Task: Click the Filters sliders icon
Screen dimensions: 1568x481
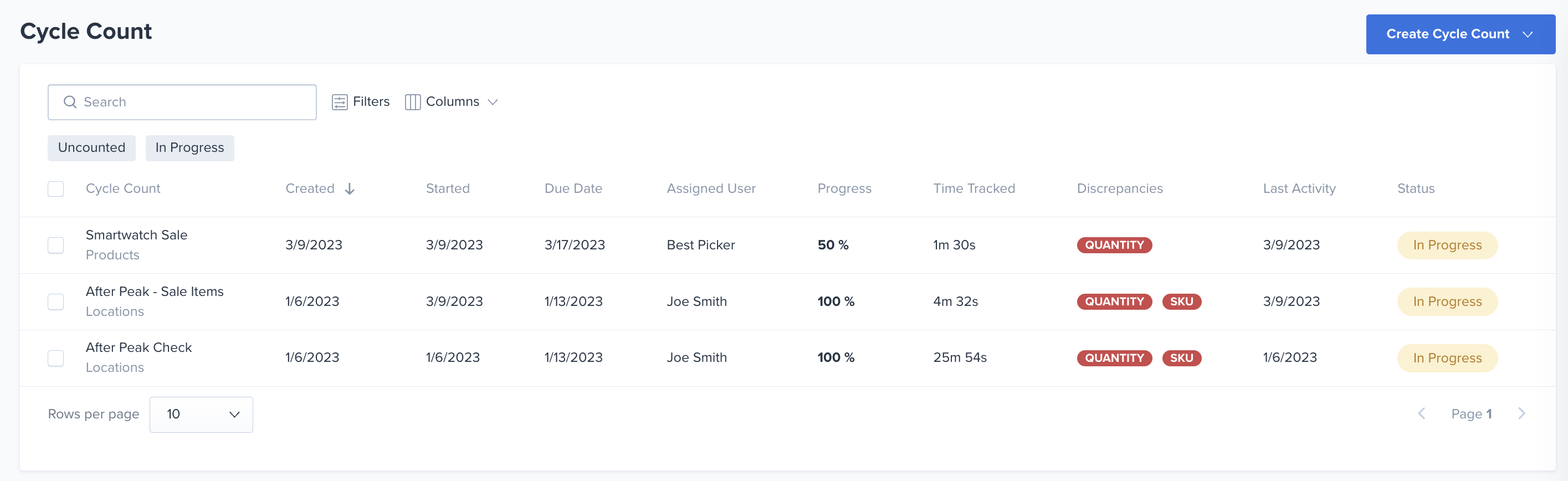Action: click(340, 101)
